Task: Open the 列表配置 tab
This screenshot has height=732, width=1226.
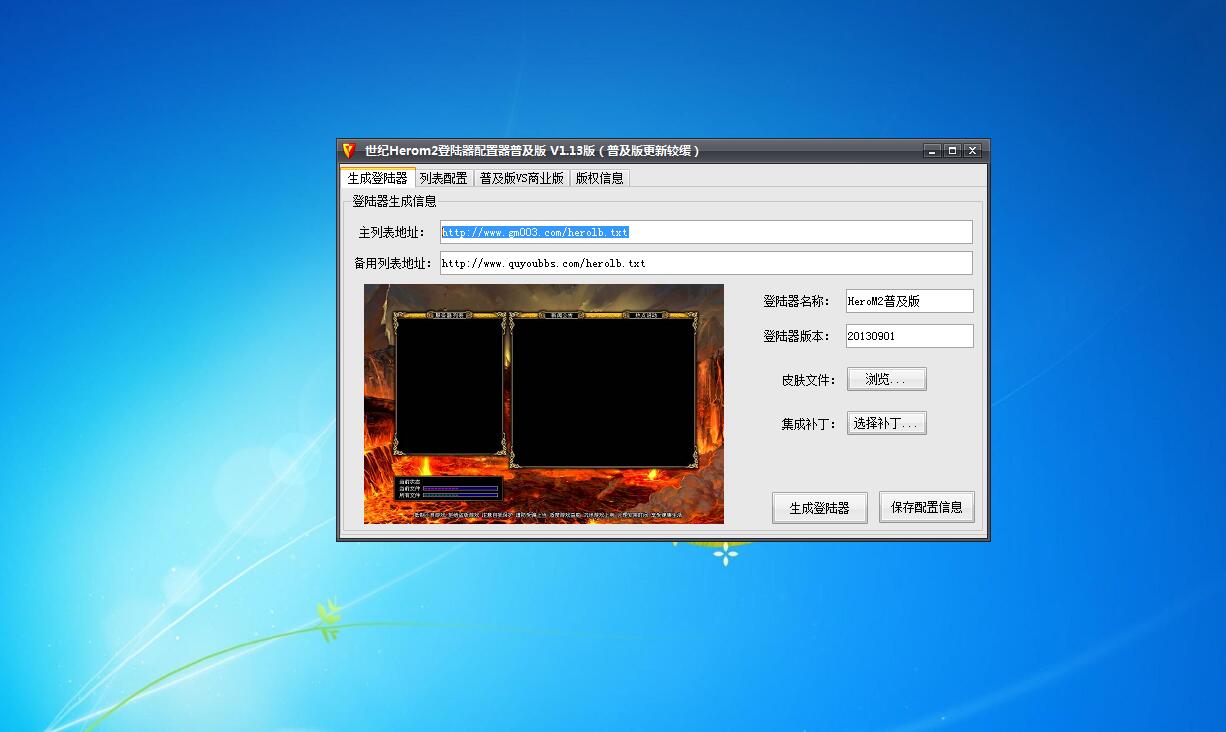Action: point(443,178)
